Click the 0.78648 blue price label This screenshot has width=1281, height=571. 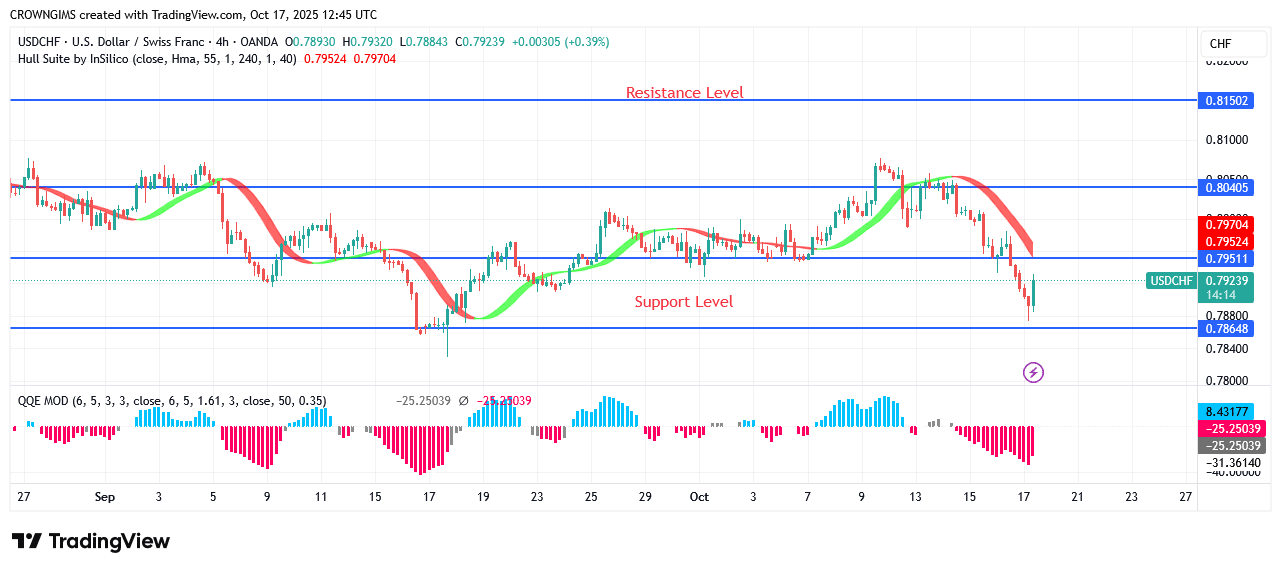point(1226,328)
